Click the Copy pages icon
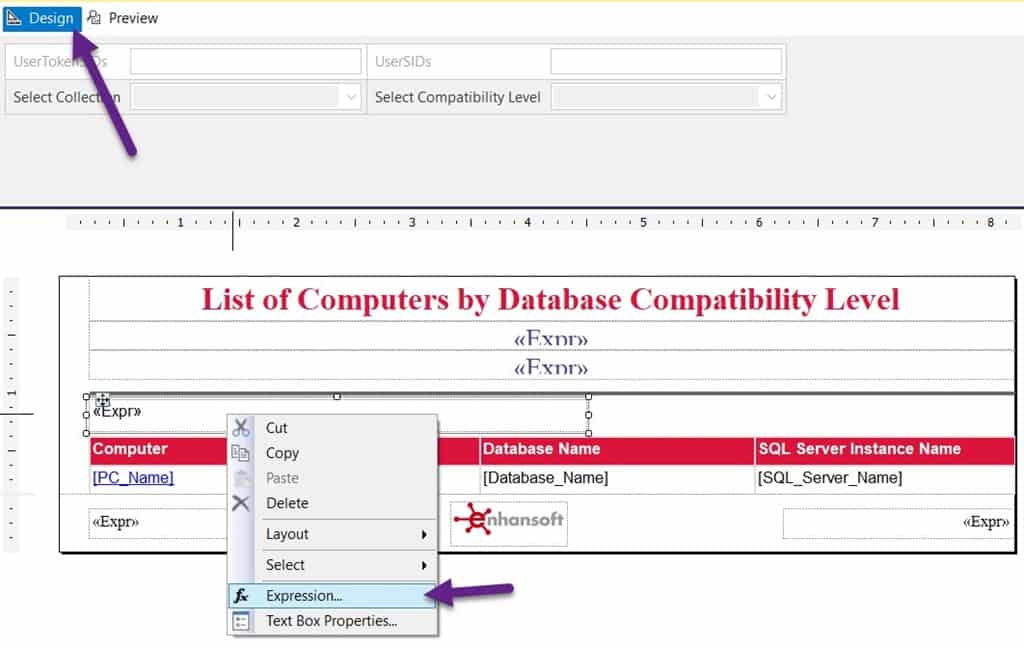1024x648 pixels. (x=241, y=453)
